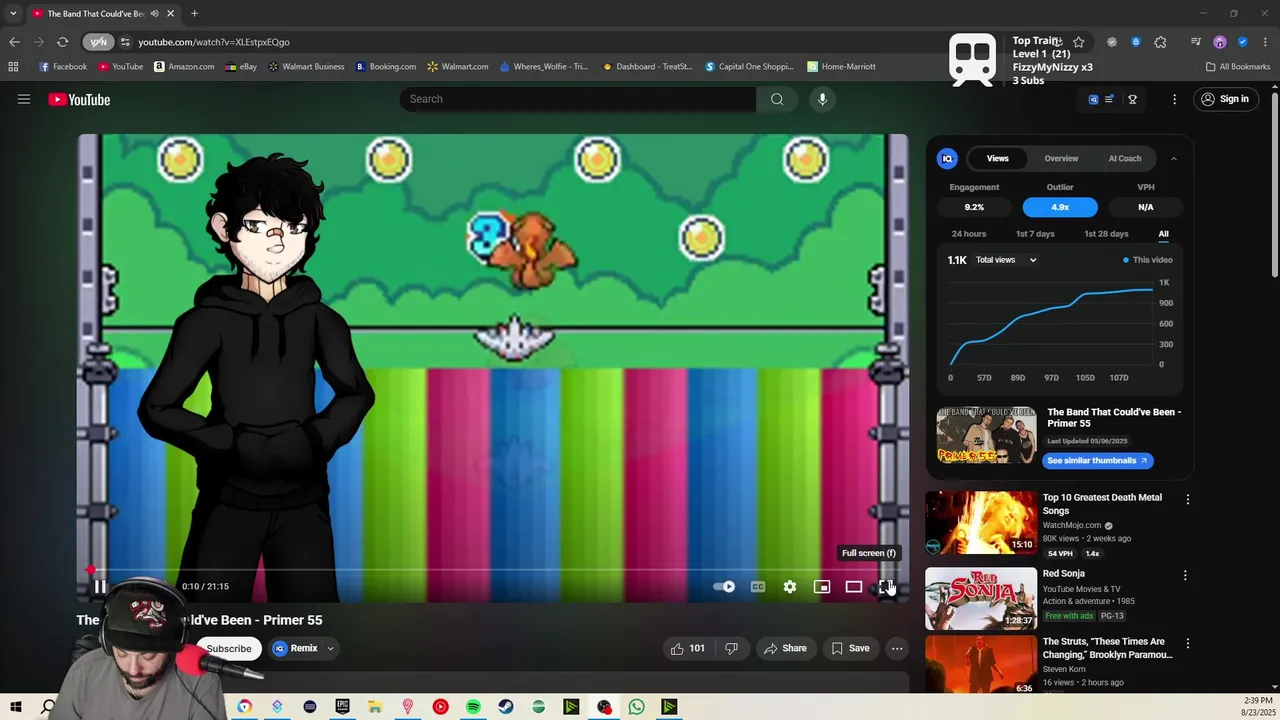
Task: Open the YouTube hamburger guide menu
Action: click(x=24, y=99)
